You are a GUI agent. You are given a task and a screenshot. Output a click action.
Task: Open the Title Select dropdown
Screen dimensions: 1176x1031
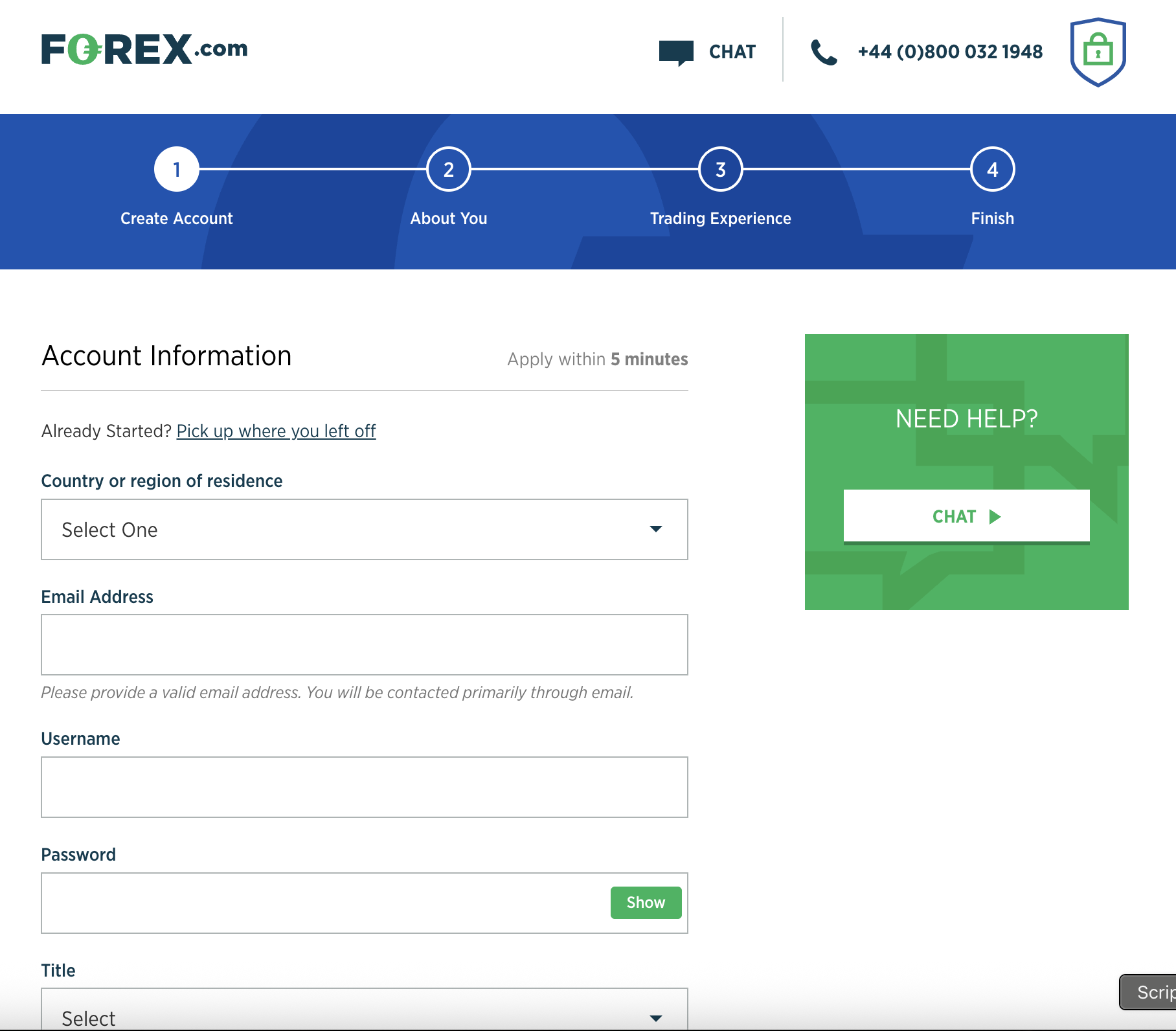[364, 1014]
